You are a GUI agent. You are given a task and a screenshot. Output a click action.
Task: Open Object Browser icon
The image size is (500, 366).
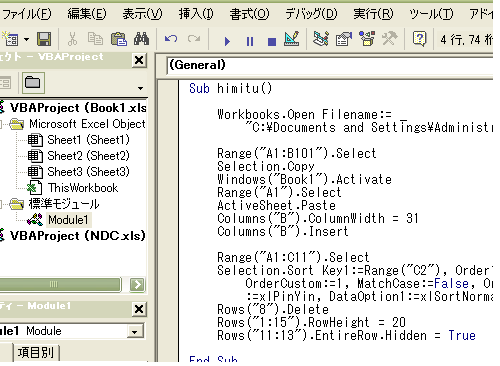367,39
